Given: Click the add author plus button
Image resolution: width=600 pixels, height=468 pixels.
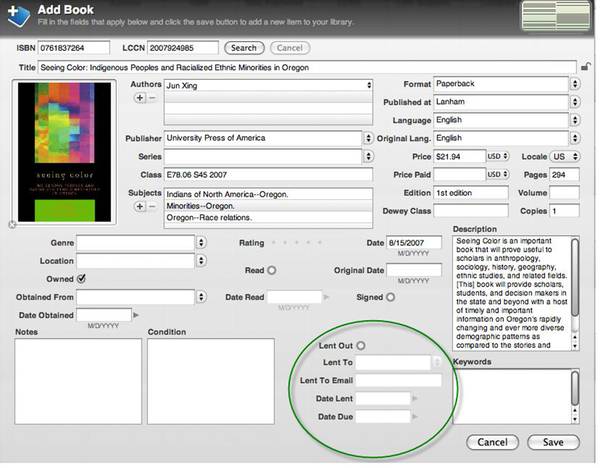Looking at the screenshot, I should [139, 98].
